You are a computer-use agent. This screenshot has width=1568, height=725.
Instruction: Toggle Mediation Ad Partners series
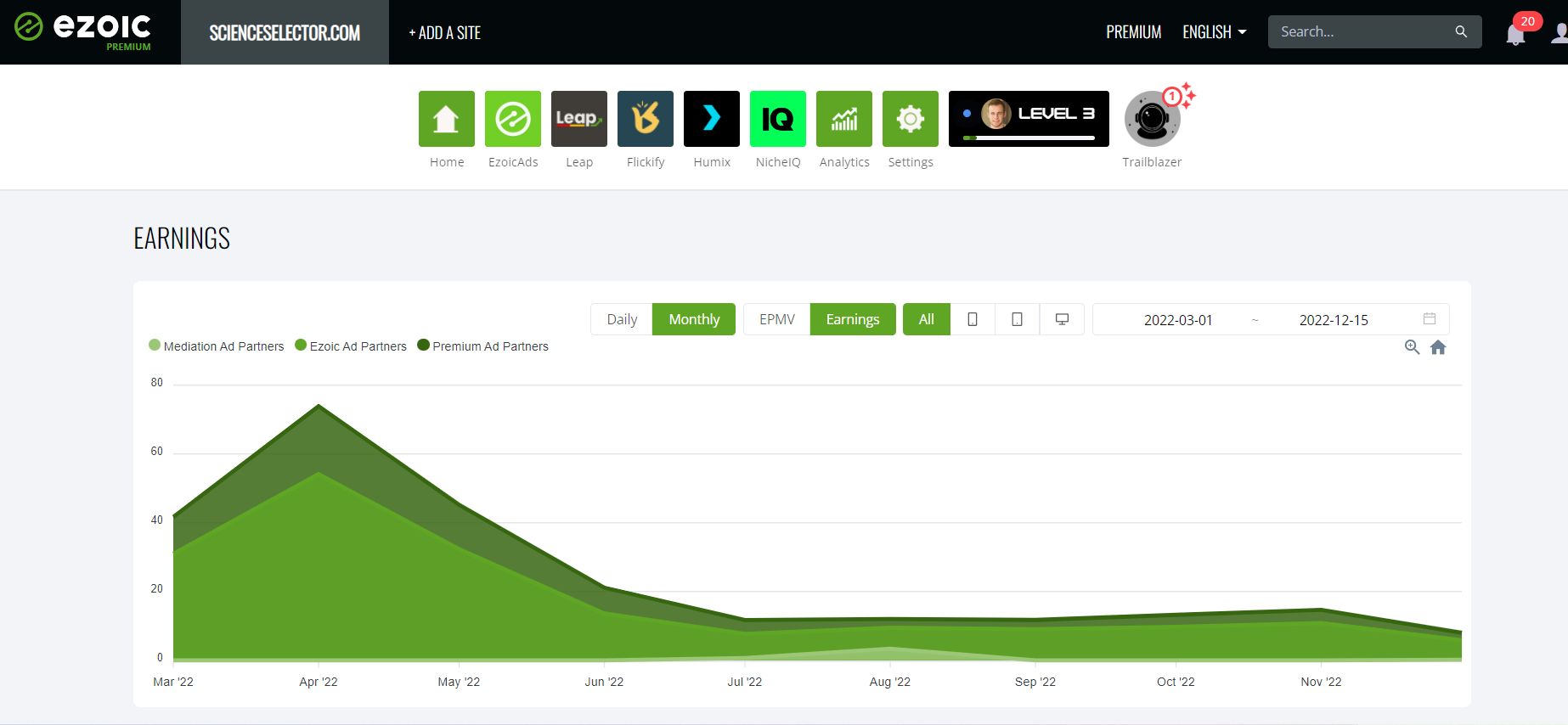(217, 346)
